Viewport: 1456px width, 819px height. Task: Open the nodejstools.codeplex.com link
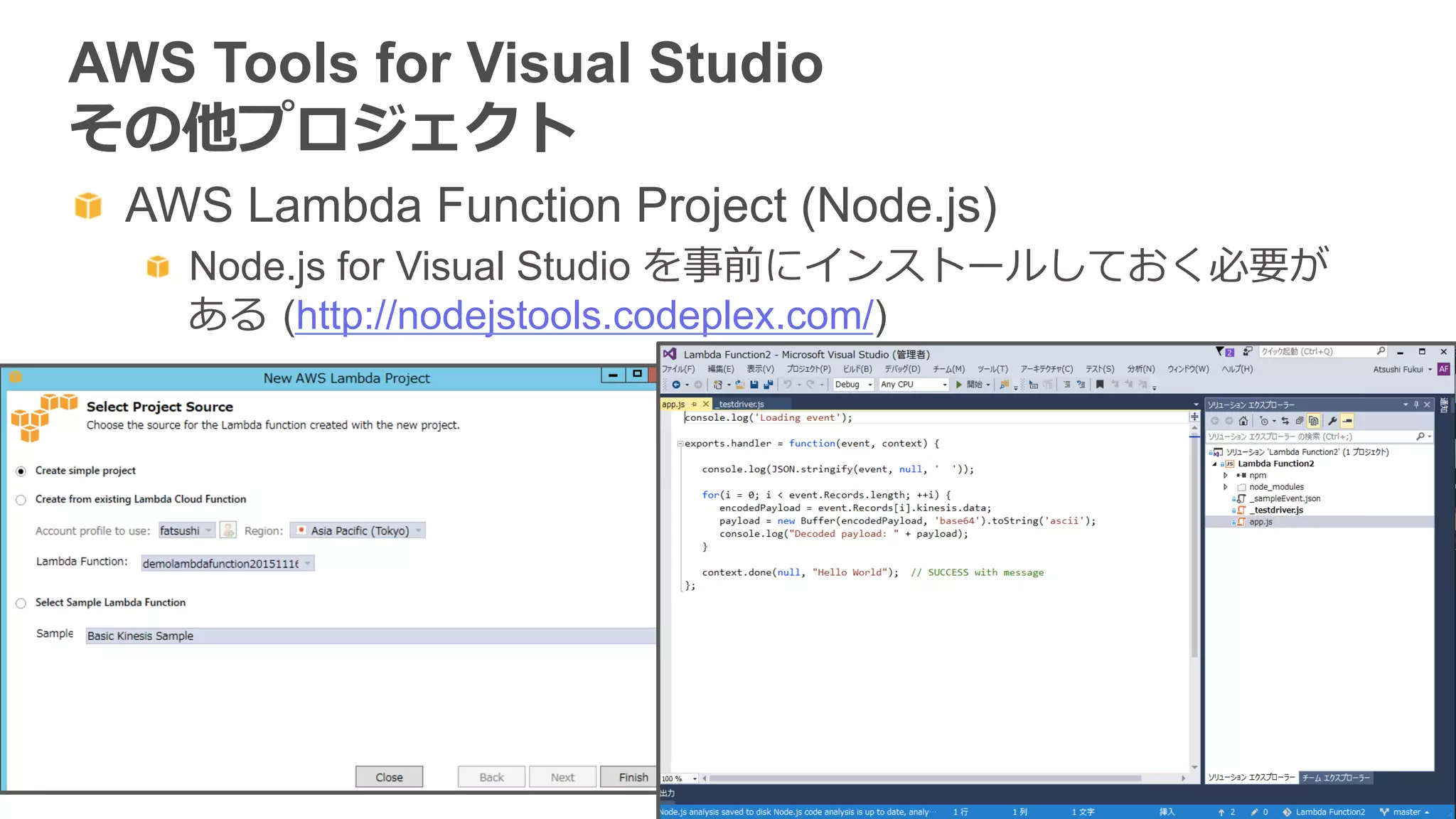coord(584,316)
